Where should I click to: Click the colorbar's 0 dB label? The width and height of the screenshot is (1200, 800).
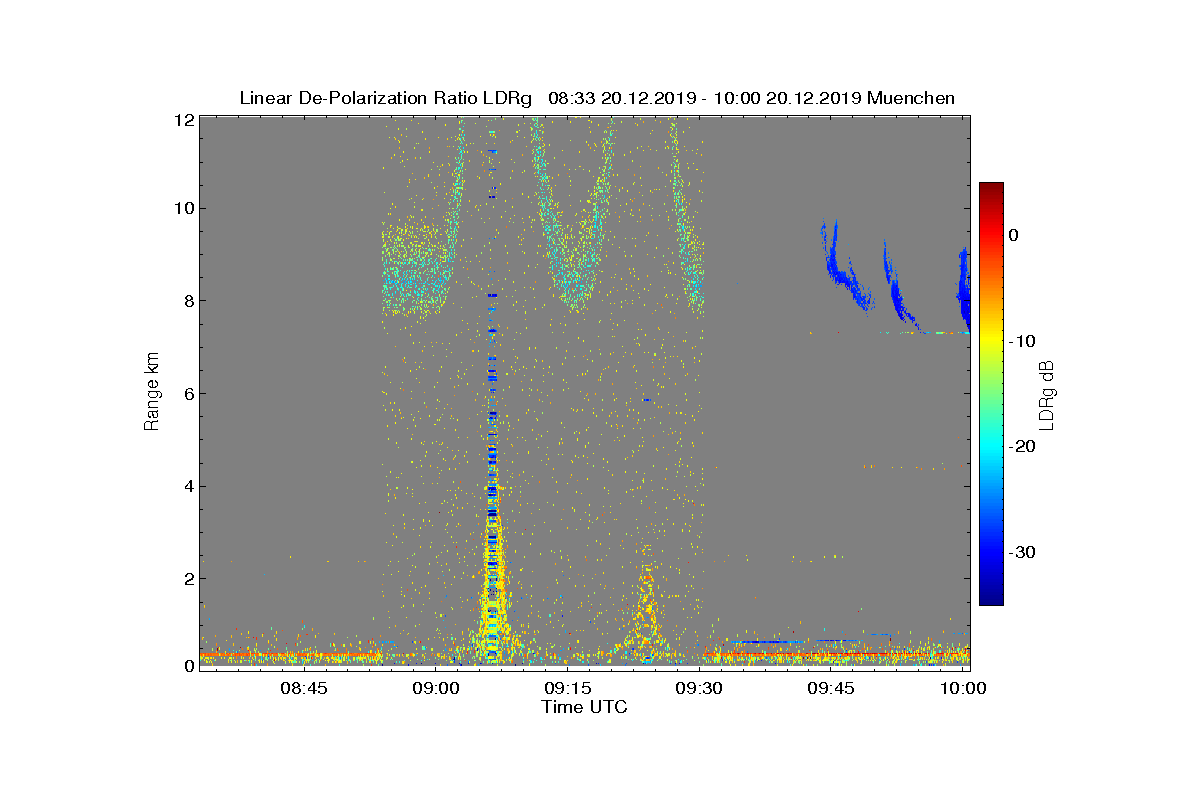[x=1013, y=235]
